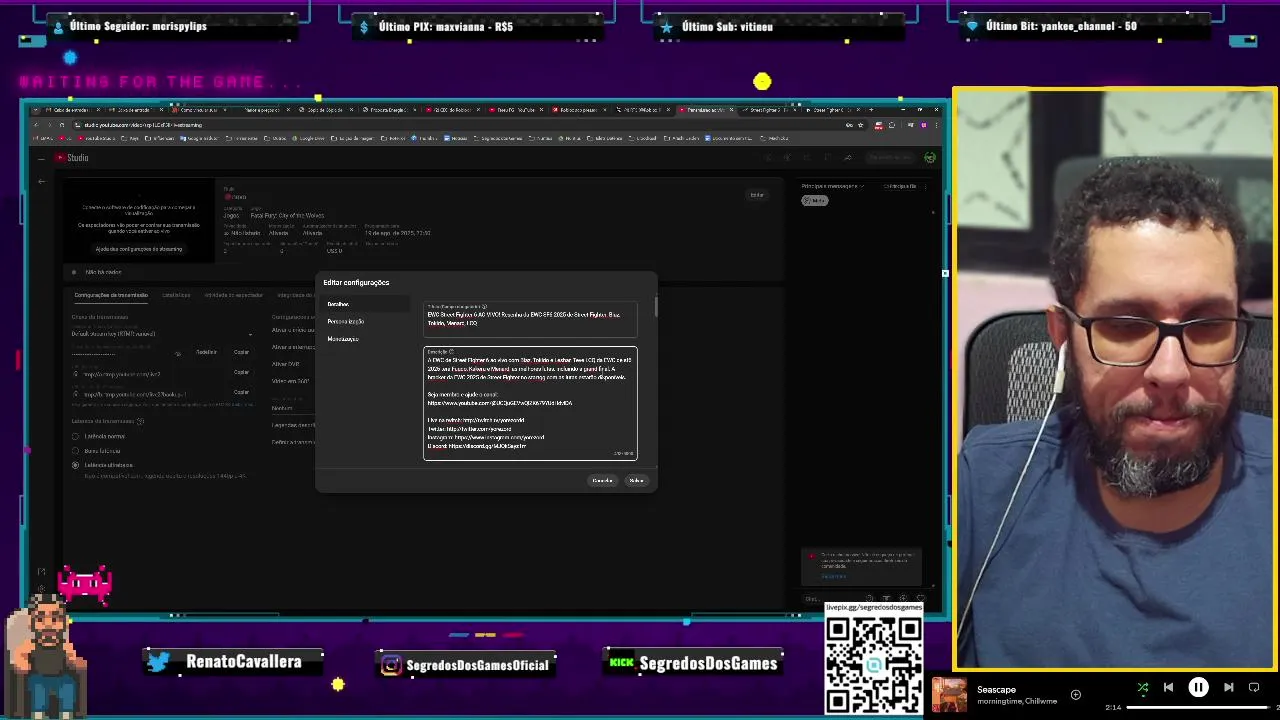This screenshot has height=720, width=1280.
Task: Open the browser three-dot menu
Action: click(937, 125)
